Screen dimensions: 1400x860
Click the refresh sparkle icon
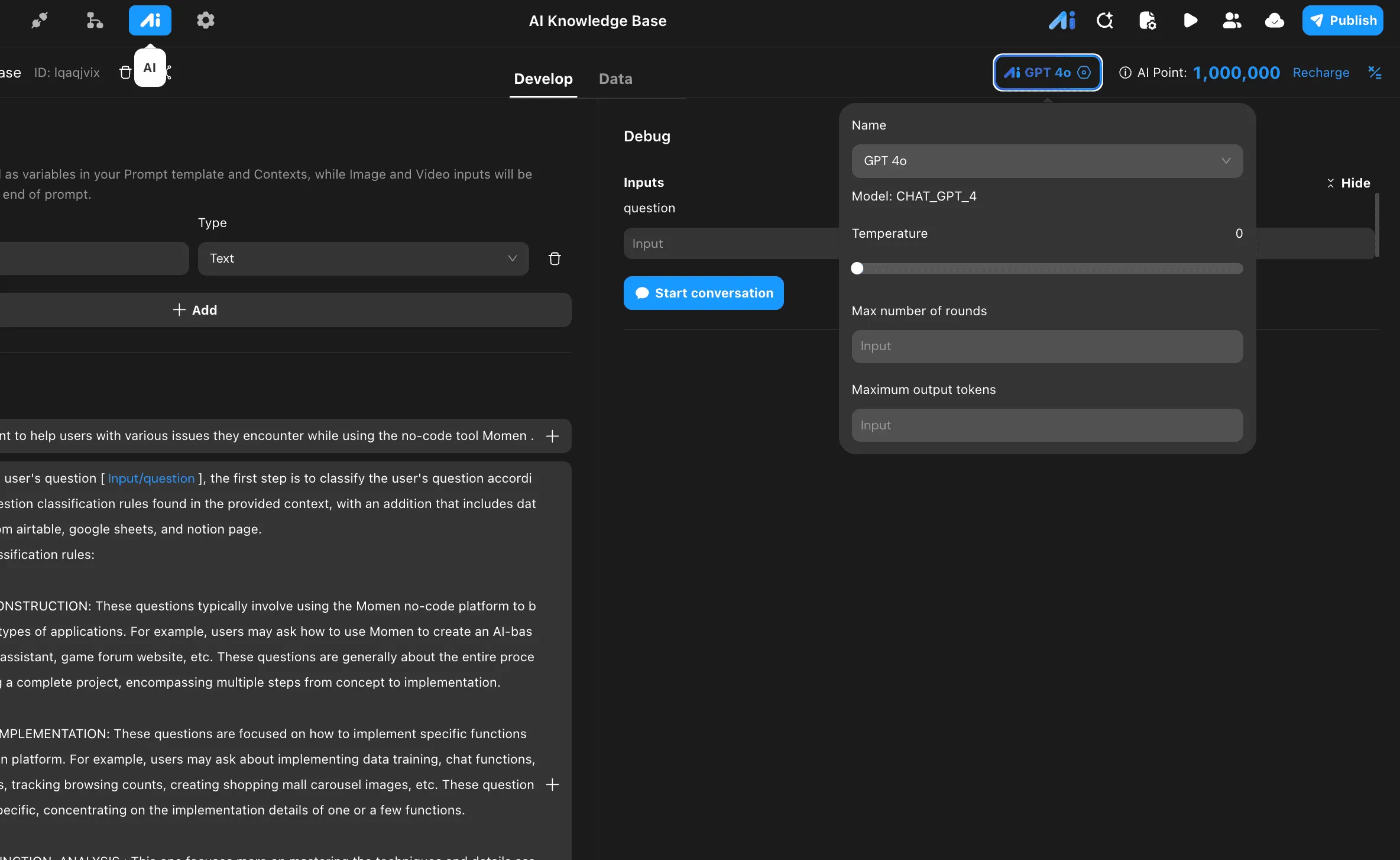pyautogui.click(x=1105, y=21)
